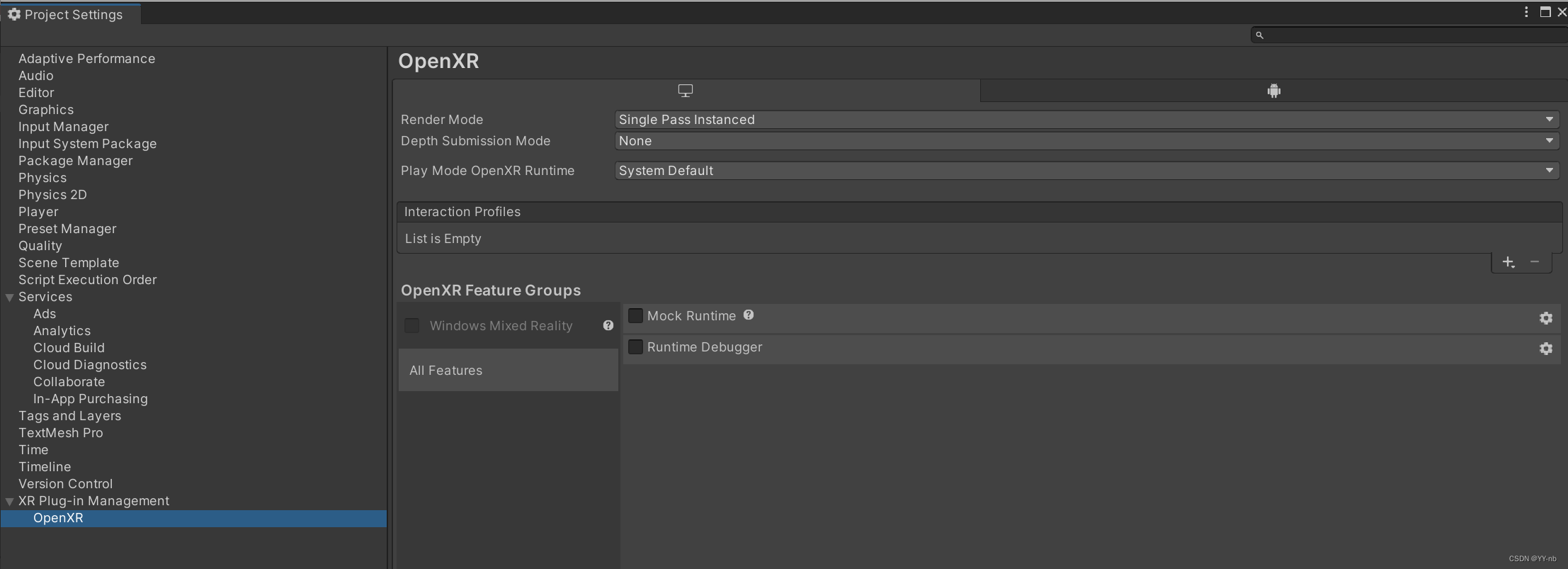Show help for Windows Mixed Reality
1568x569 pixels.
pyautogui.click(x=608, y=325)
